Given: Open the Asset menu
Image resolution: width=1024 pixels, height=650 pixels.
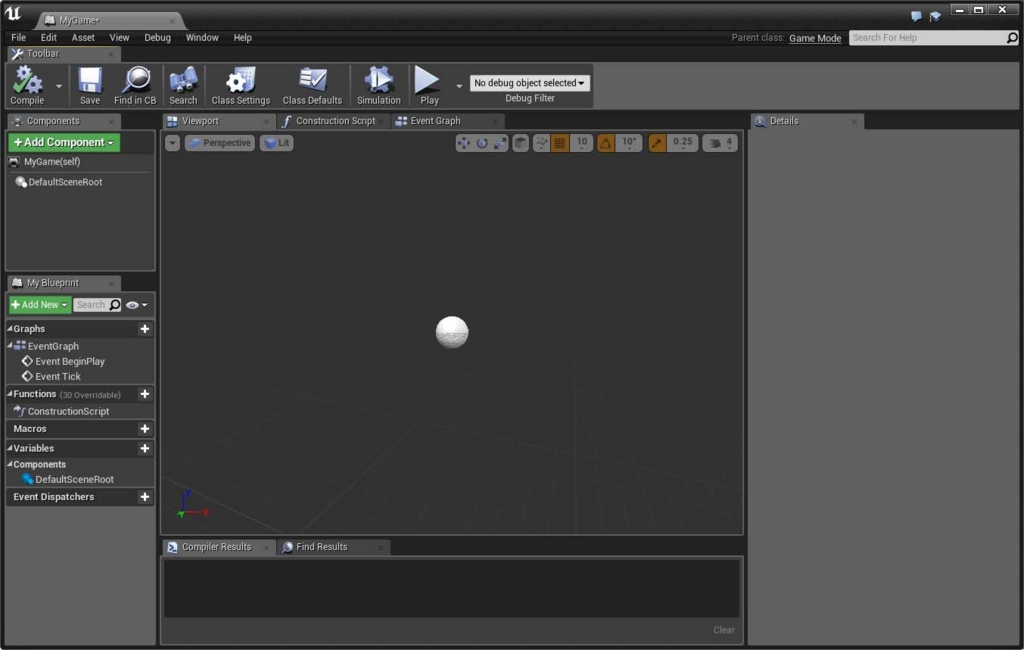Looking at the screenshot, I should coord(83,38).
